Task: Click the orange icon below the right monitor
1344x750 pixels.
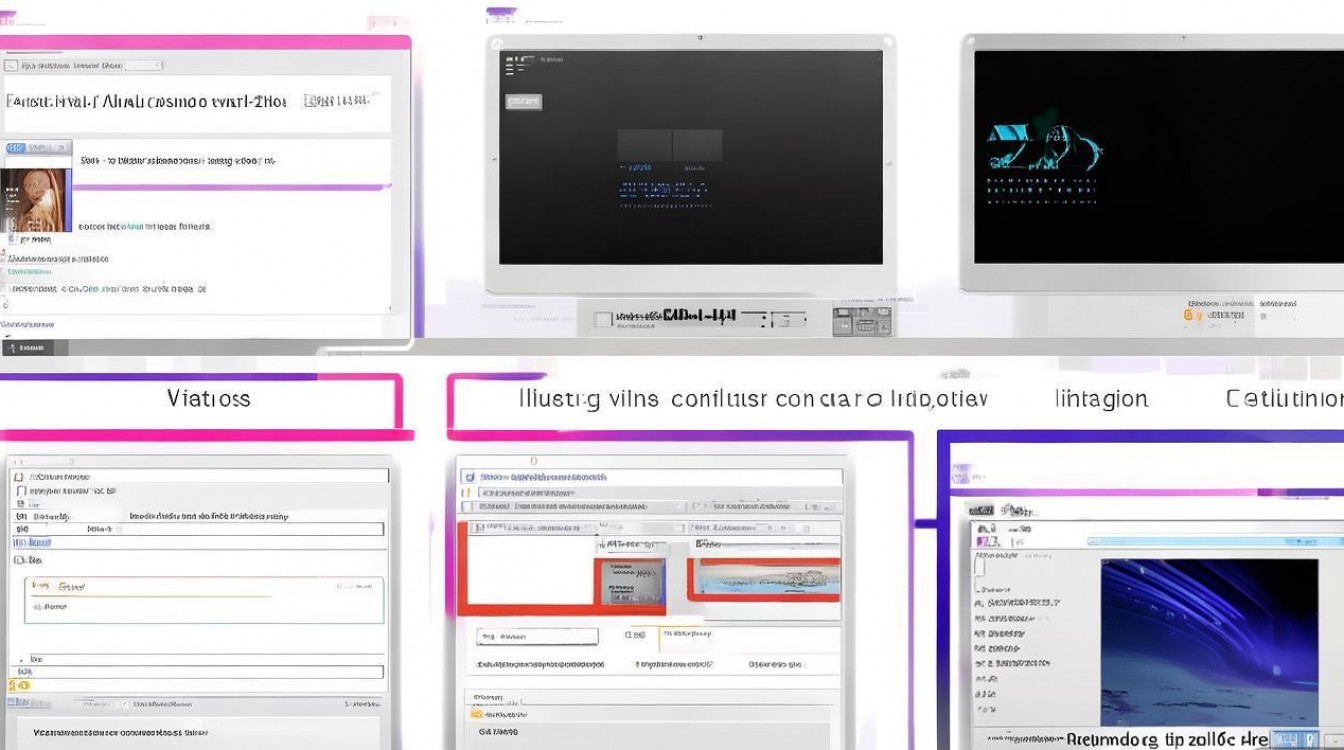Action: (1188, 315)
